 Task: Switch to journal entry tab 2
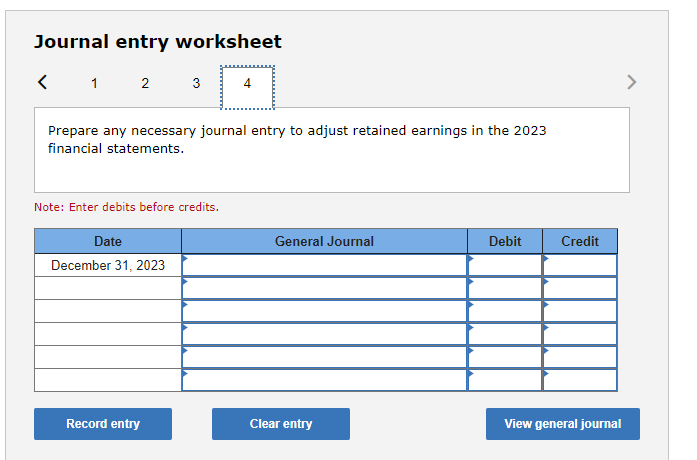click(145, 83)
